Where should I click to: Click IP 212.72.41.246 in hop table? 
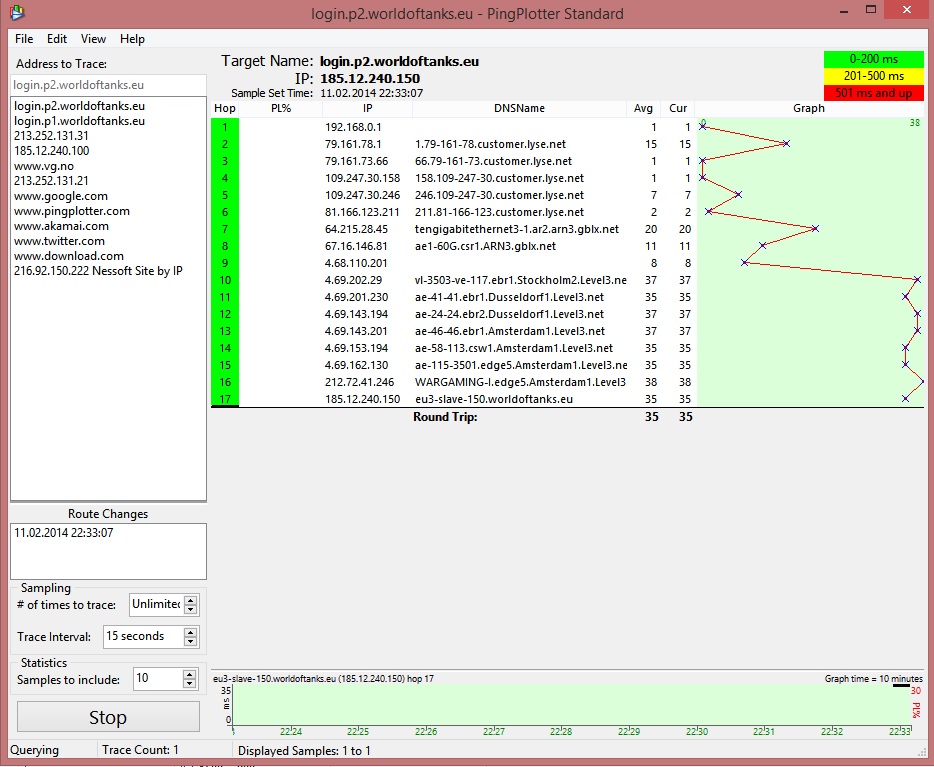[359, 382]
